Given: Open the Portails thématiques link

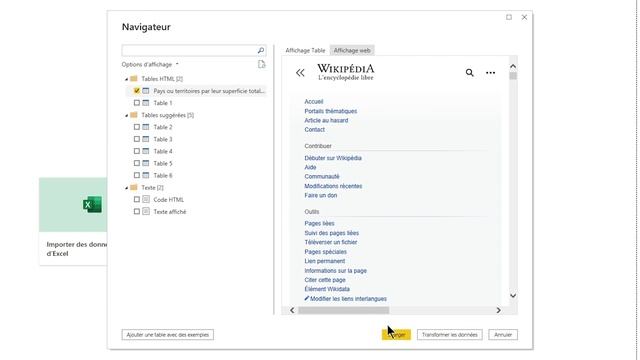Looking at the screenshot, I should [x=331, y=111].
